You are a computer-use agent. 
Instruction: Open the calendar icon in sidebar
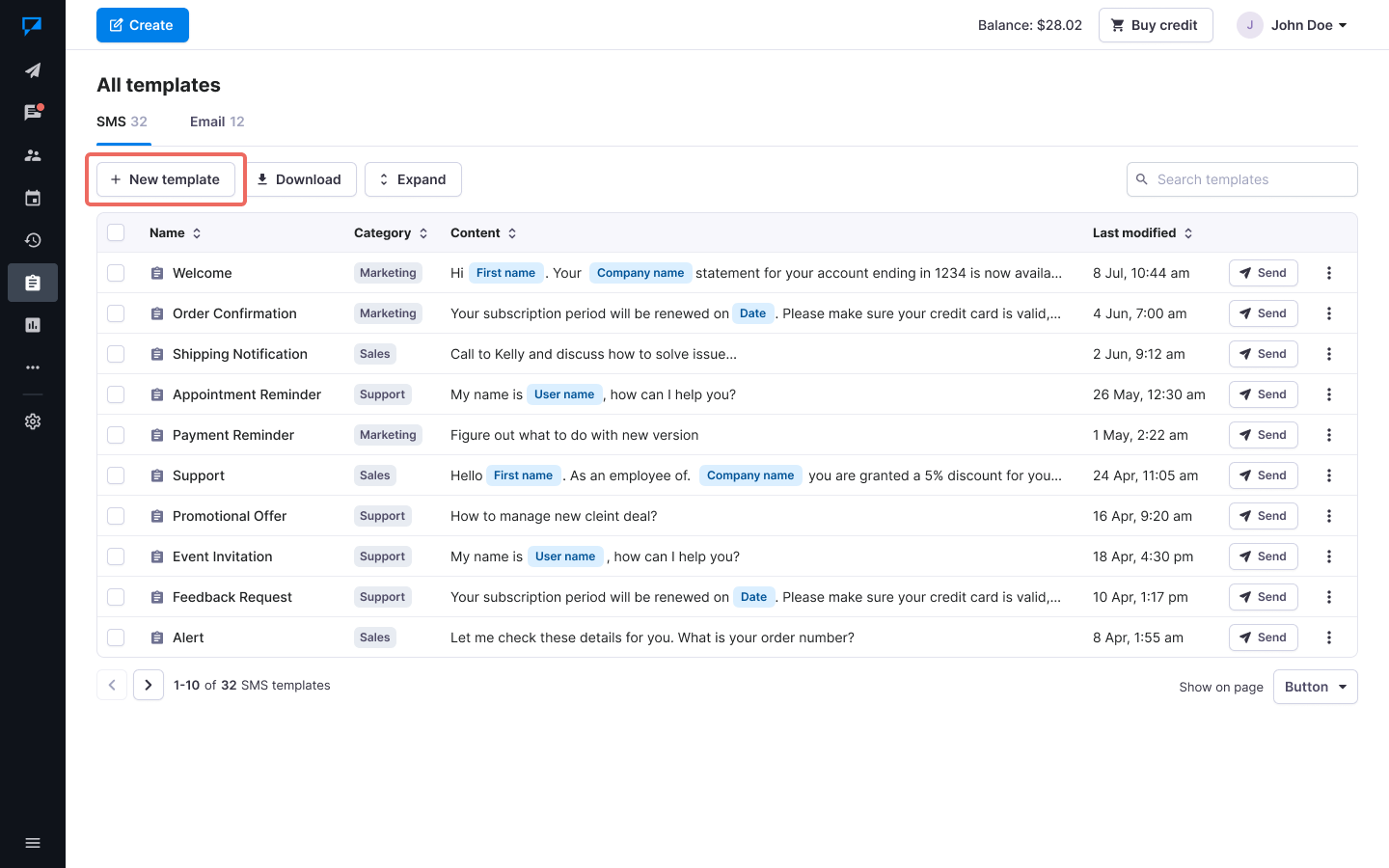33,198
